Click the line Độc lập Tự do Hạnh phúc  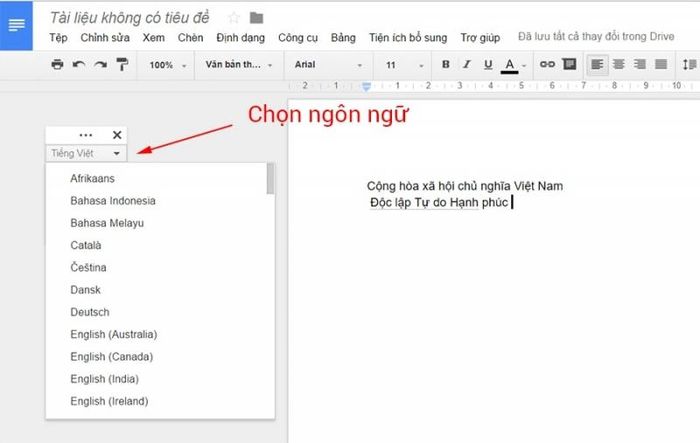pyautogui.click(x=439, y=202)
